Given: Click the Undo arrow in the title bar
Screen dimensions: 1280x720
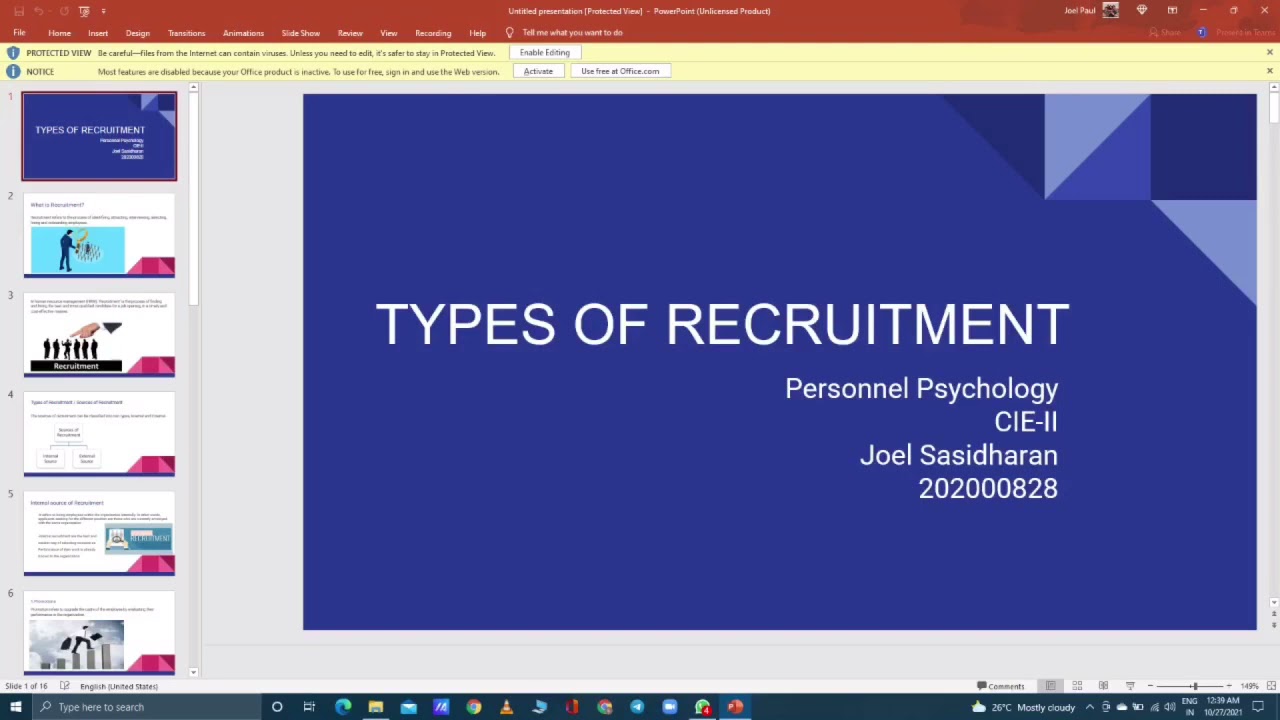Looking at the screenshot, I should [x=38, y=11].
